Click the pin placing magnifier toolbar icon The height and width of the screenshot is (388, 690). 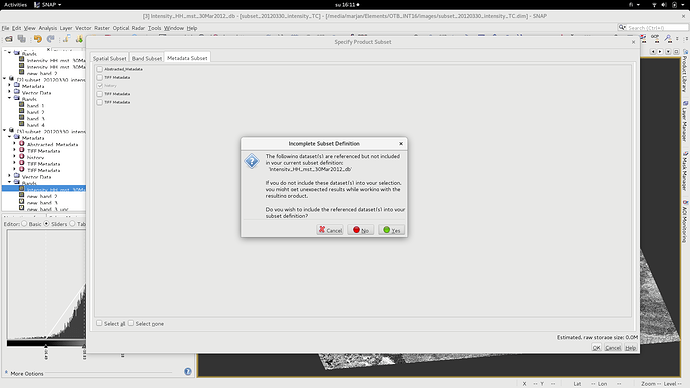coord(668,39)
